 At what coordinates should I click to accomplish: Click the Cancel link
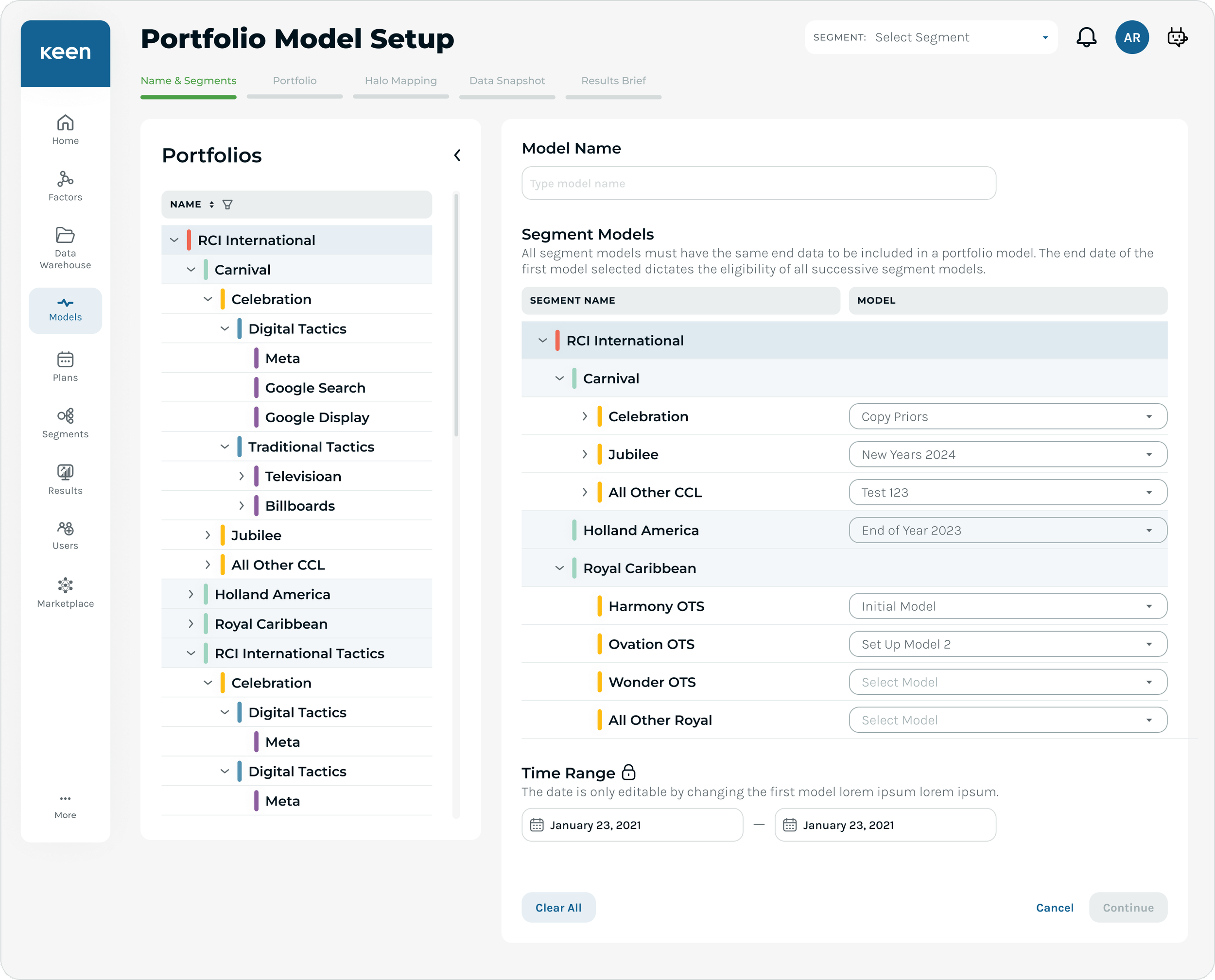pyautogui.click(x=1054, y=908)
